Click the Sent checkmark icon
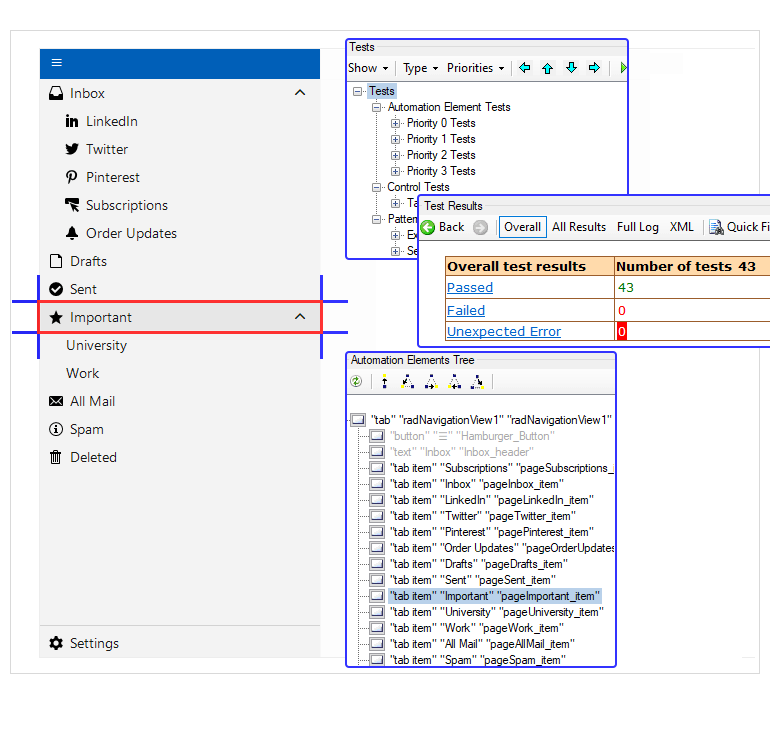 point(56,289)
